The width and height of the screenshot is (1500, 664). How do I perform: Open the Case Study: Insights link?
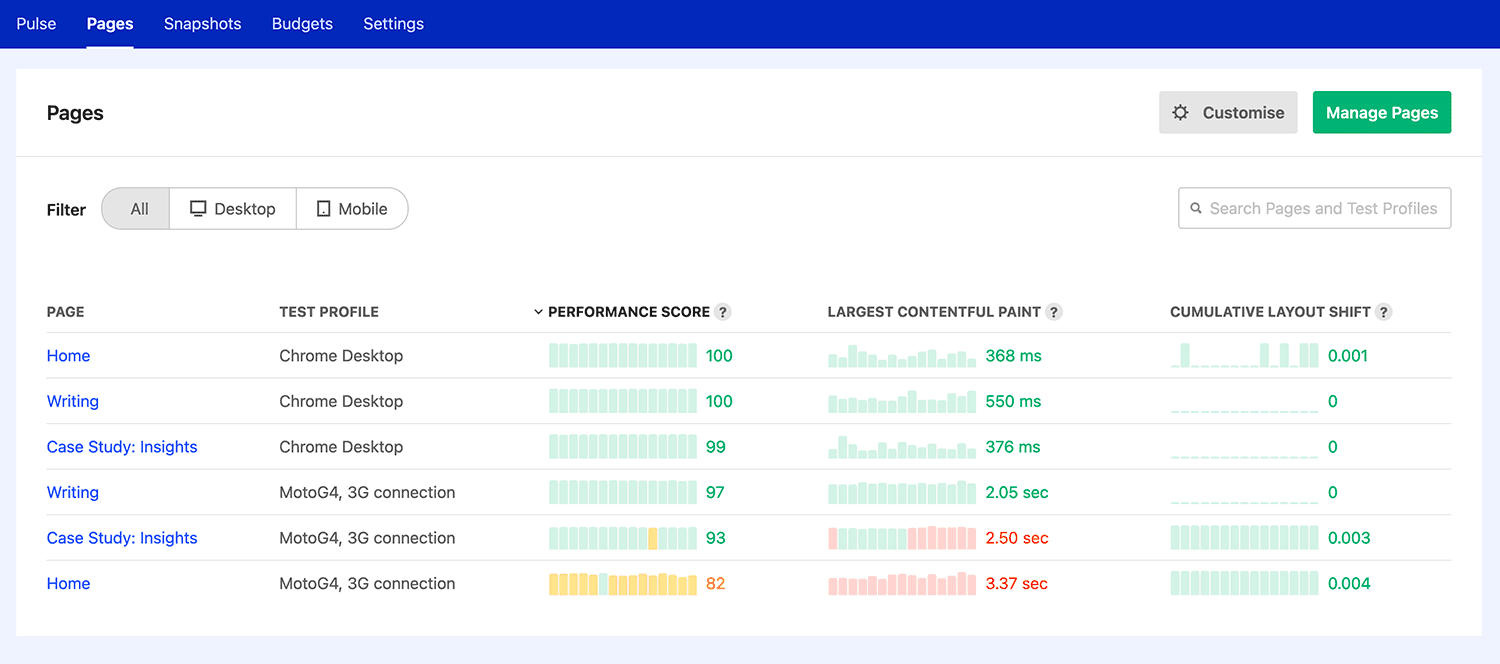click(x=122, y=446)
